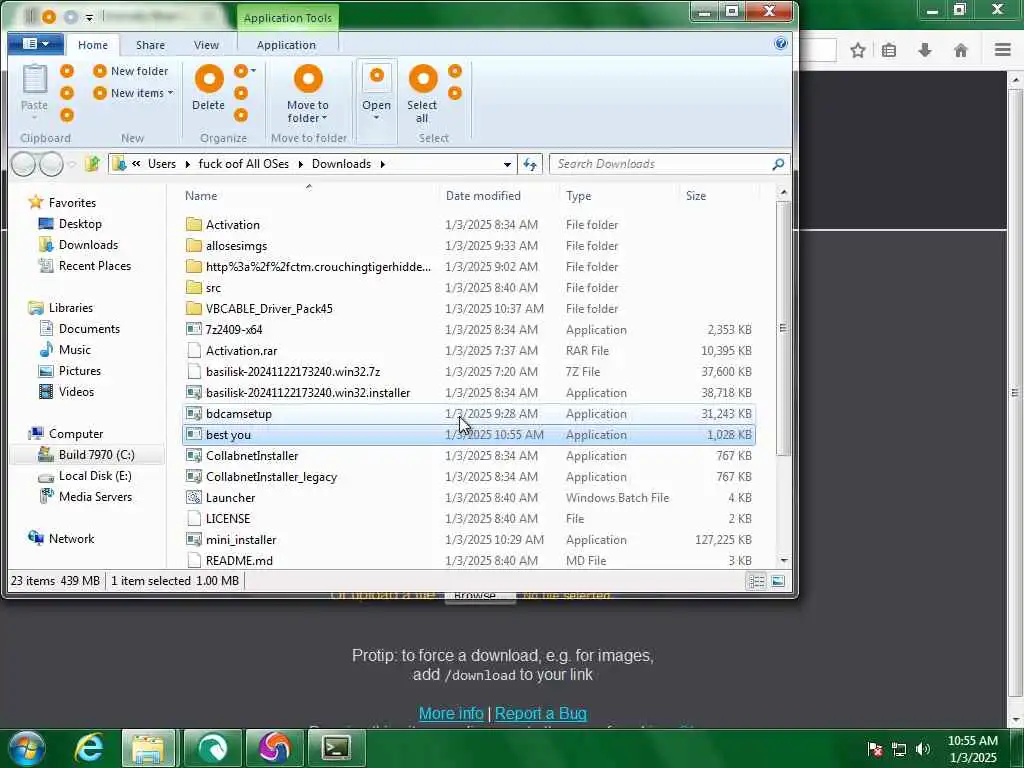
Task: Click the Application Tools contextual tab header
Action: pos(287,18)
